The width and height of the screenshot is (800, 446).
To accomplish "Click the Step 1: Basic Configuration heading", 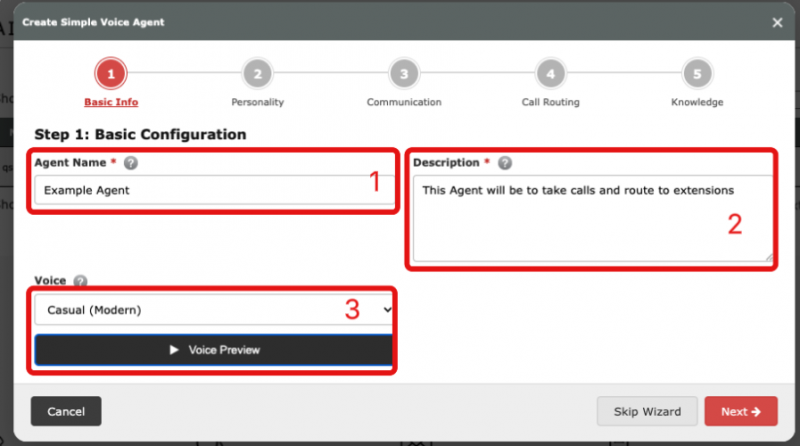I will tap(140, 134).
